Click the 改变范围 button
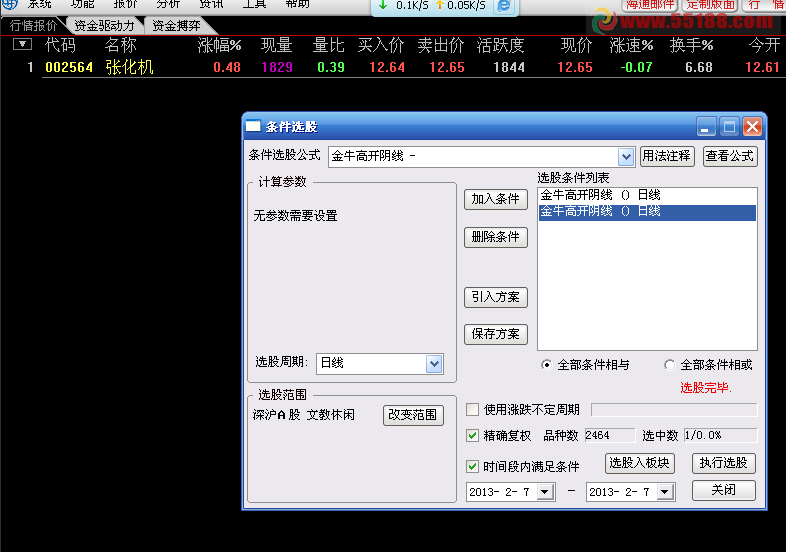This screenshot has height=552, width=786. [x=413, y=415]
